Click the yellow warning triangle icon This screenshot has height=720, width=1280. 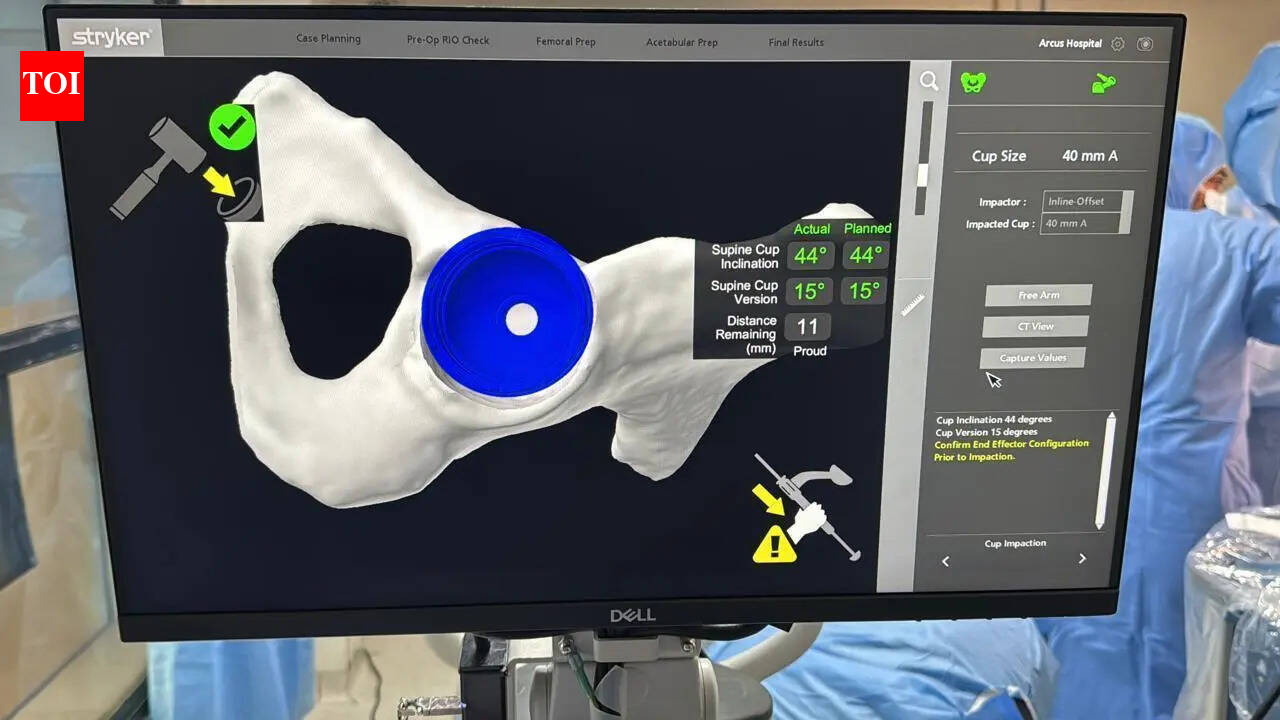pyautogui.click(x=774, y=544)
